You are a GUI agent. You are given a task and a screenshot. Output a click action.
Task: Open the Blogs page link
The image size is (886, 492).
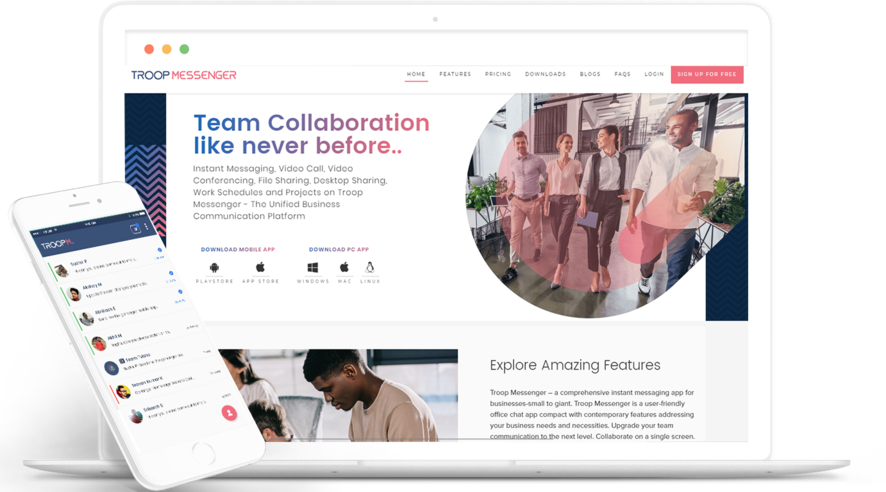point(590,75)
